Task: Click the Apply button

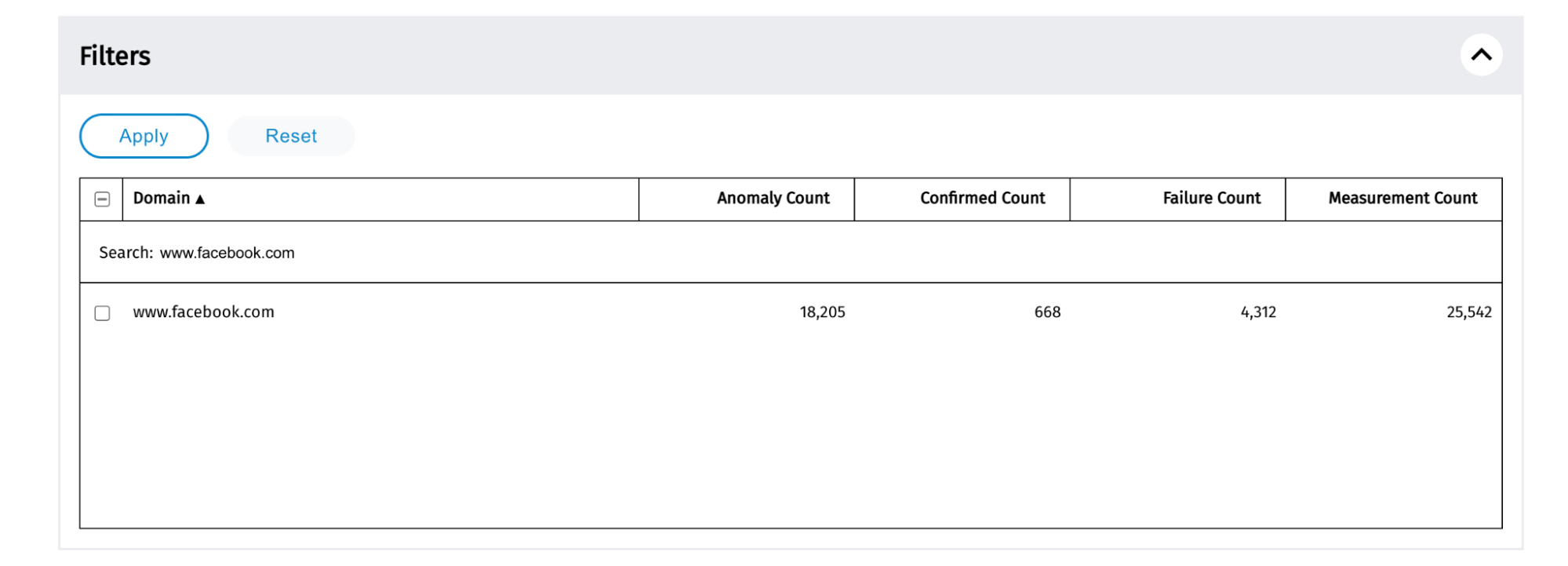Action: pyautogui.click(x=144, y=136)
